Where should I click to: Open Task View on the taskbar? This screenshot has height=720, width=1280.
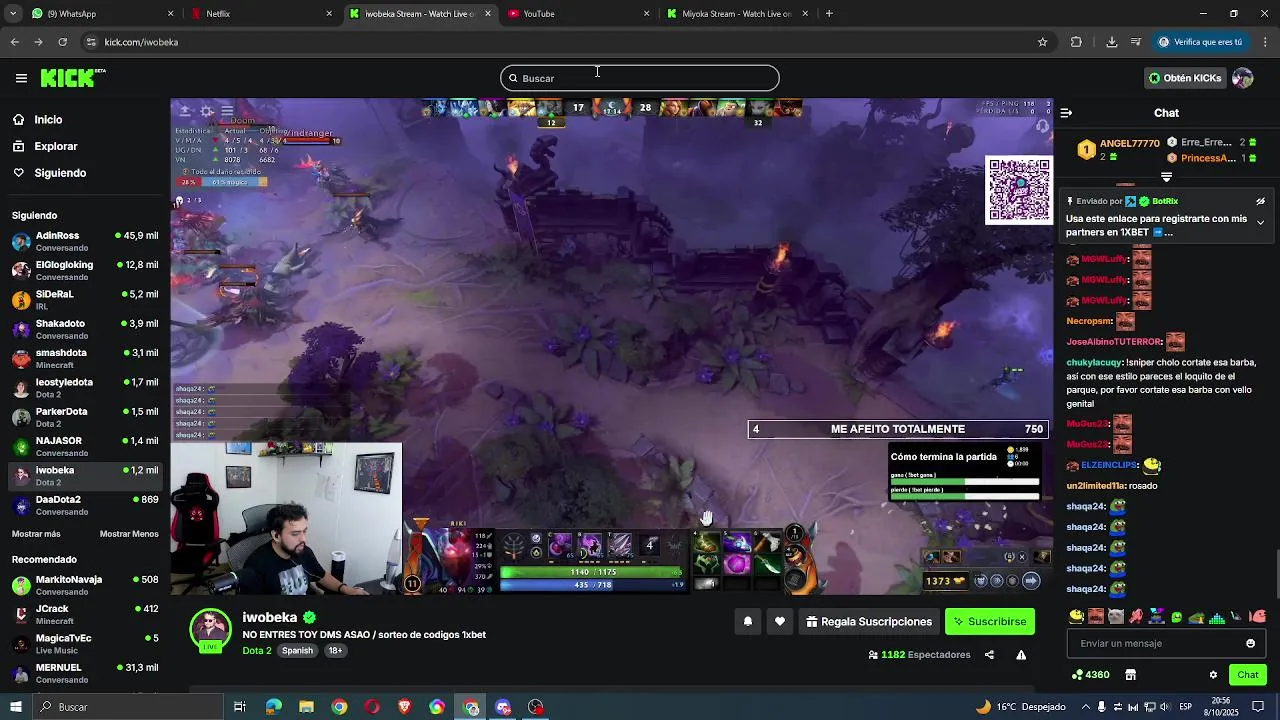[240, 707]
